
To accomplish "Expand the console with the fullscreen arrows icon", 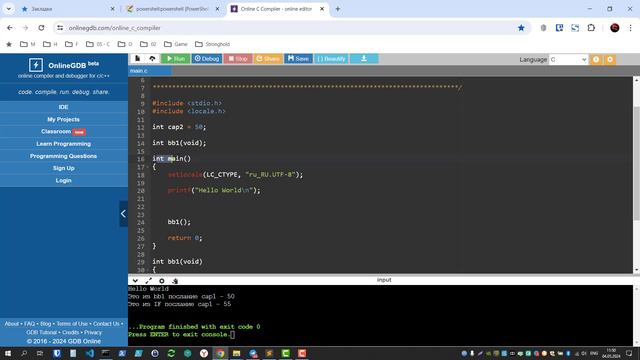I will click(x=149, y=281).
